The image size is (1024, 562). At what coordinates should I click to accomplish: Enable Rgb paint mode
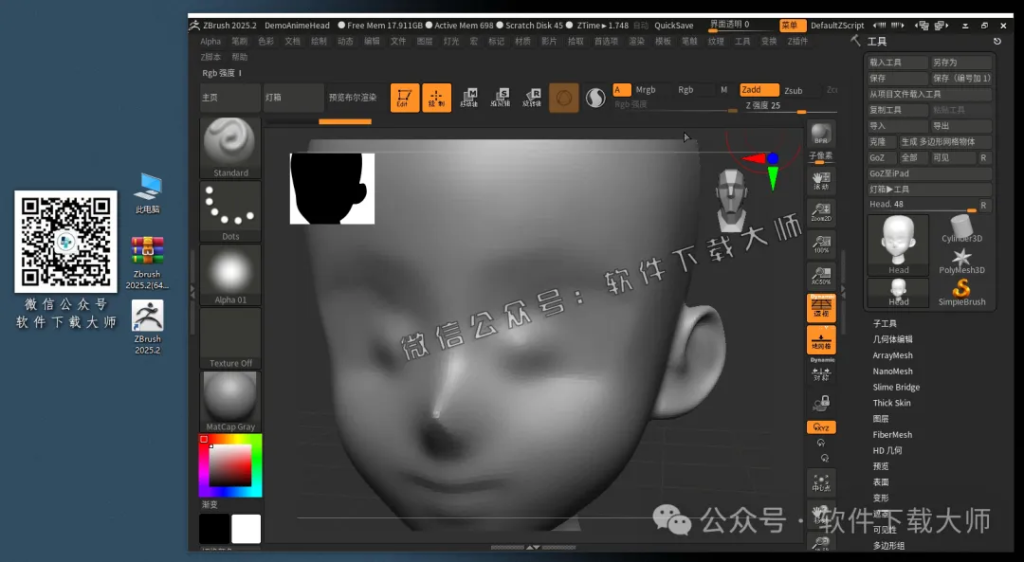click(x=685, y=90)
